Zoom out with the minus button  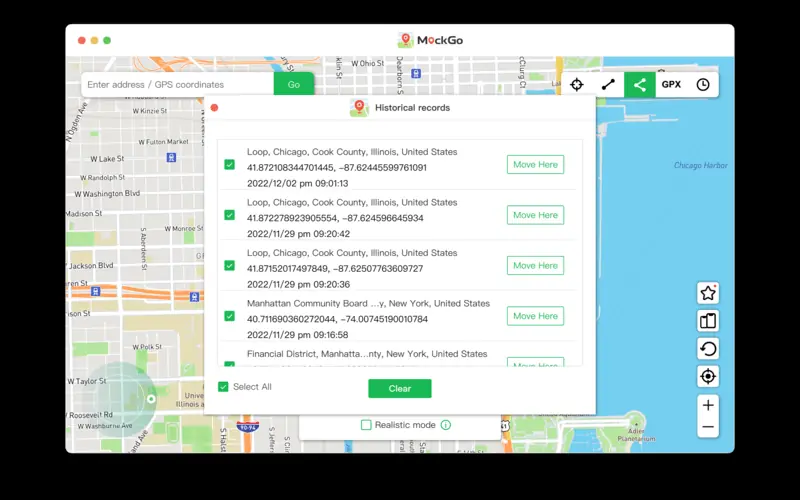click(708, 427)
